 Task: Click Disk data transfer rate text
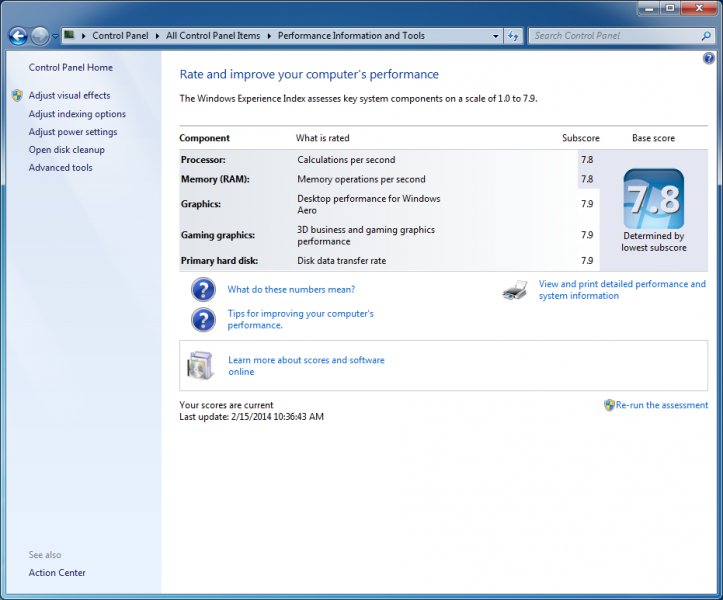(x=342, y=261)
